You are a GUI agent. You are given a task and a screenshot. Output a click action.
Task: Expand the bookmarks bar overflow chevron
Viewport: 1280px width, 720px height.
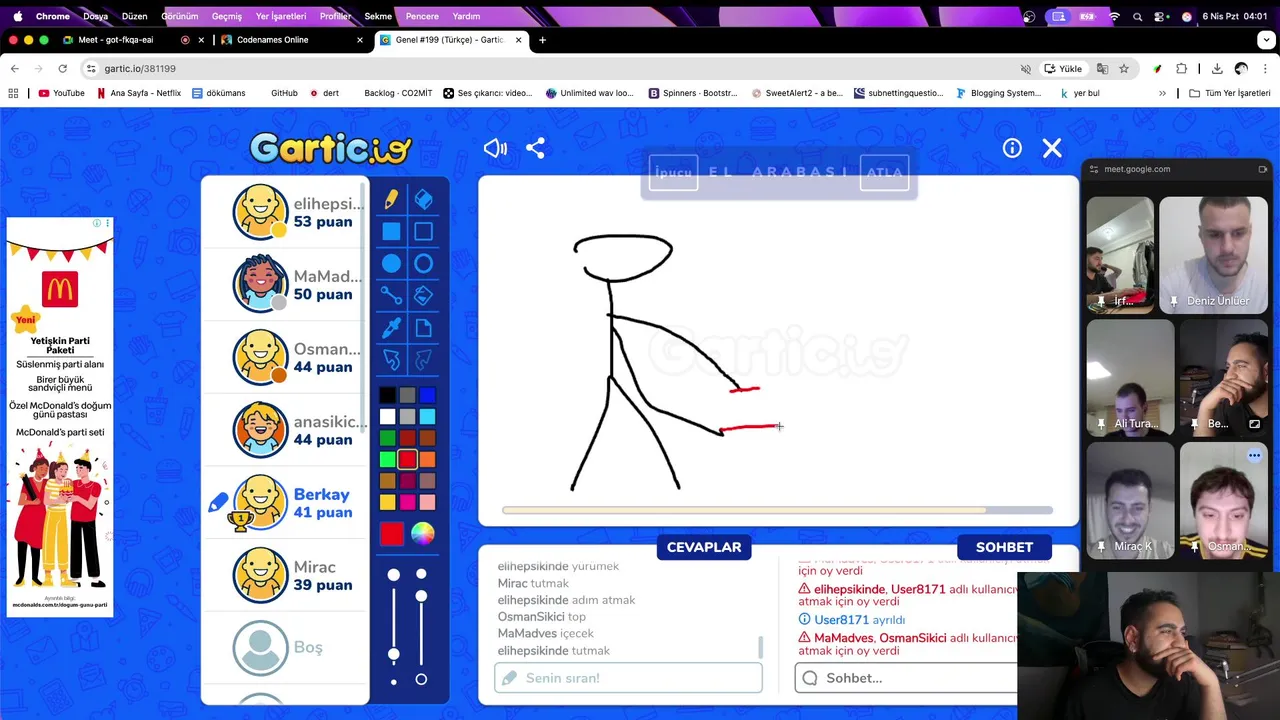[1162, 93]
